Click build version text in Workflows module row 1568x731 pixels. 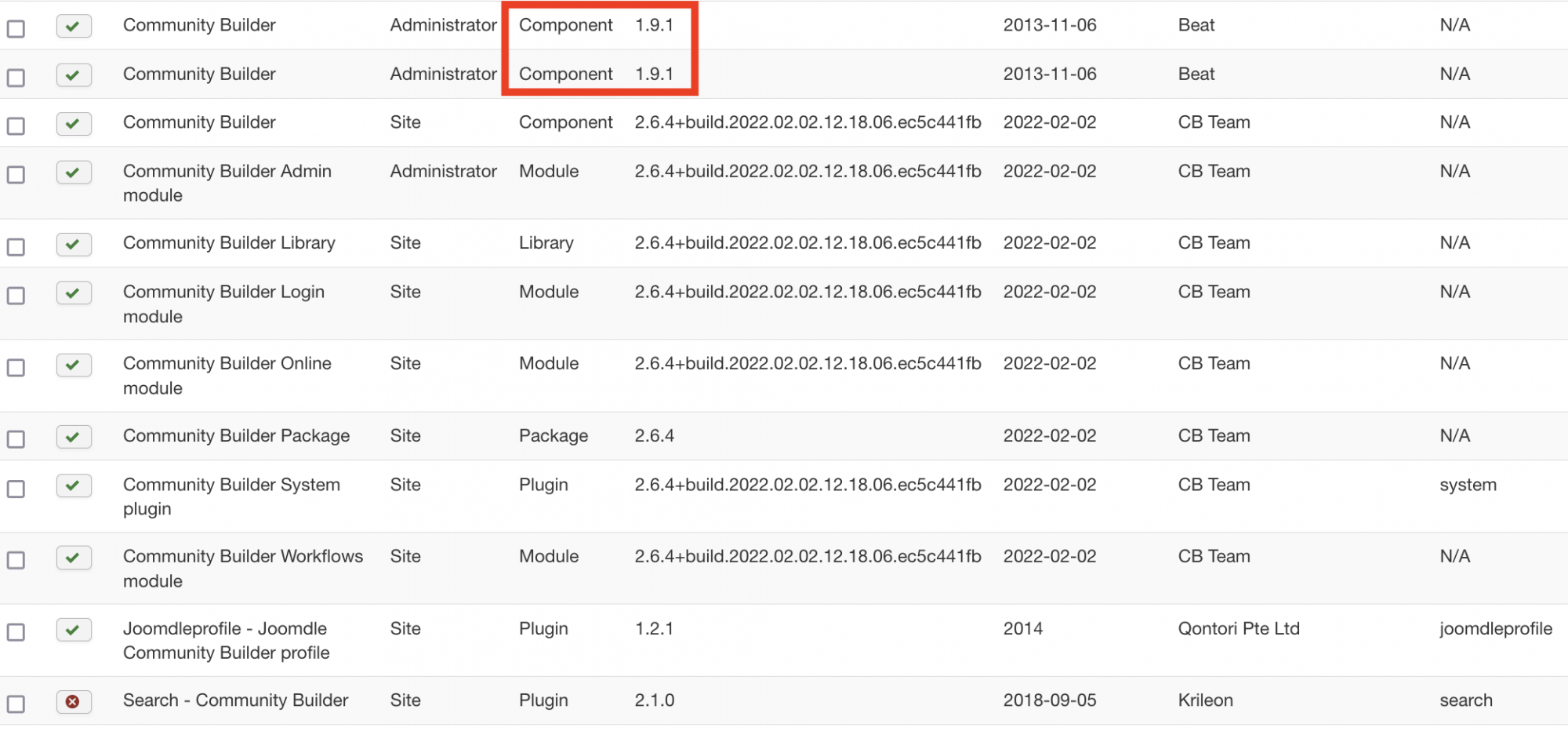[808, 557]
